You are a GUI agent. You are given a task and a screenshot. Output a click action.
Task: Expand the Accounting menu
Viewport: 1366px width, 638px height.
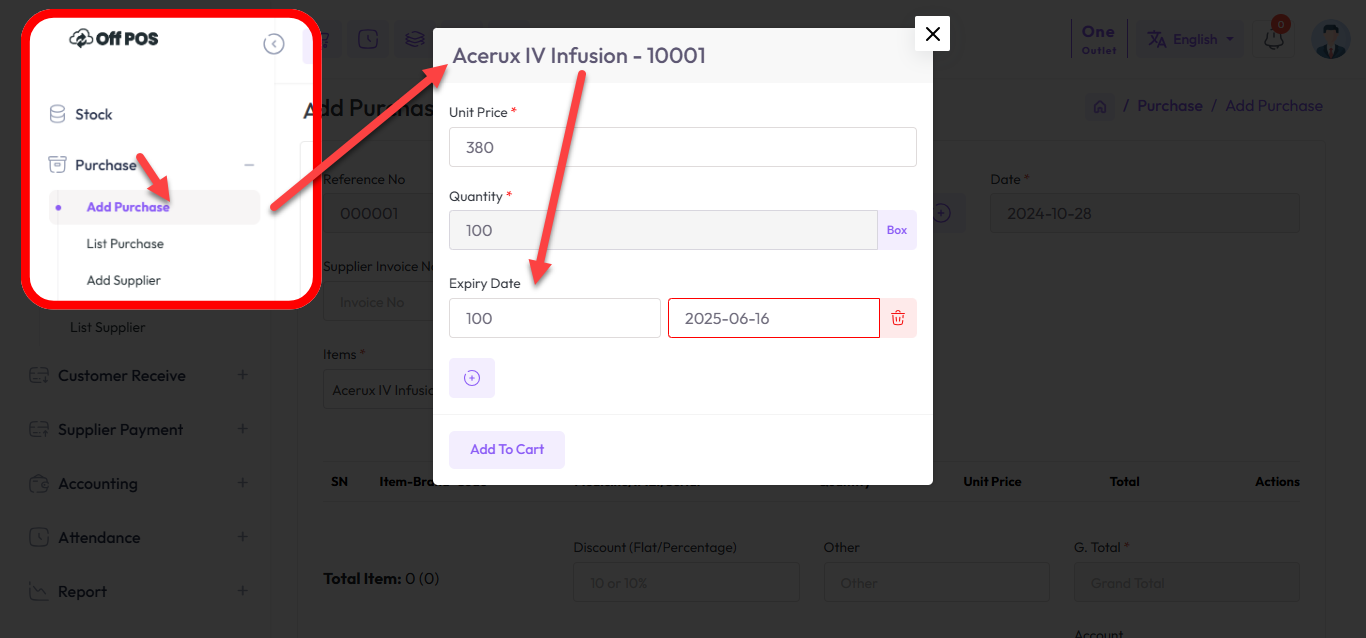242,483
